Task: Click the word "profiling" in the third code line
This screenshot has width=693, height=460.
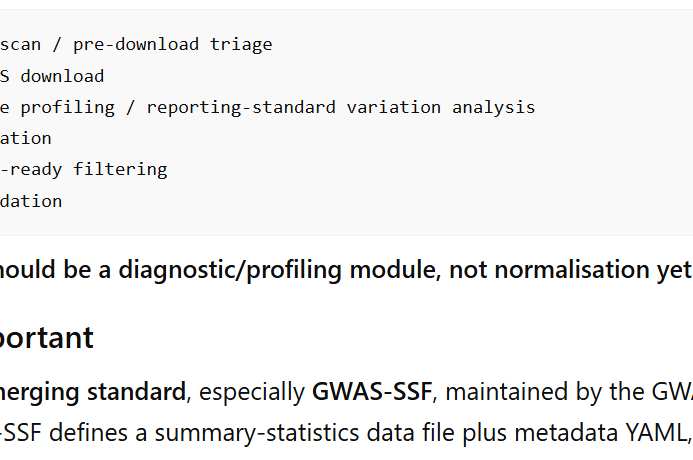Action: (68, 107)
